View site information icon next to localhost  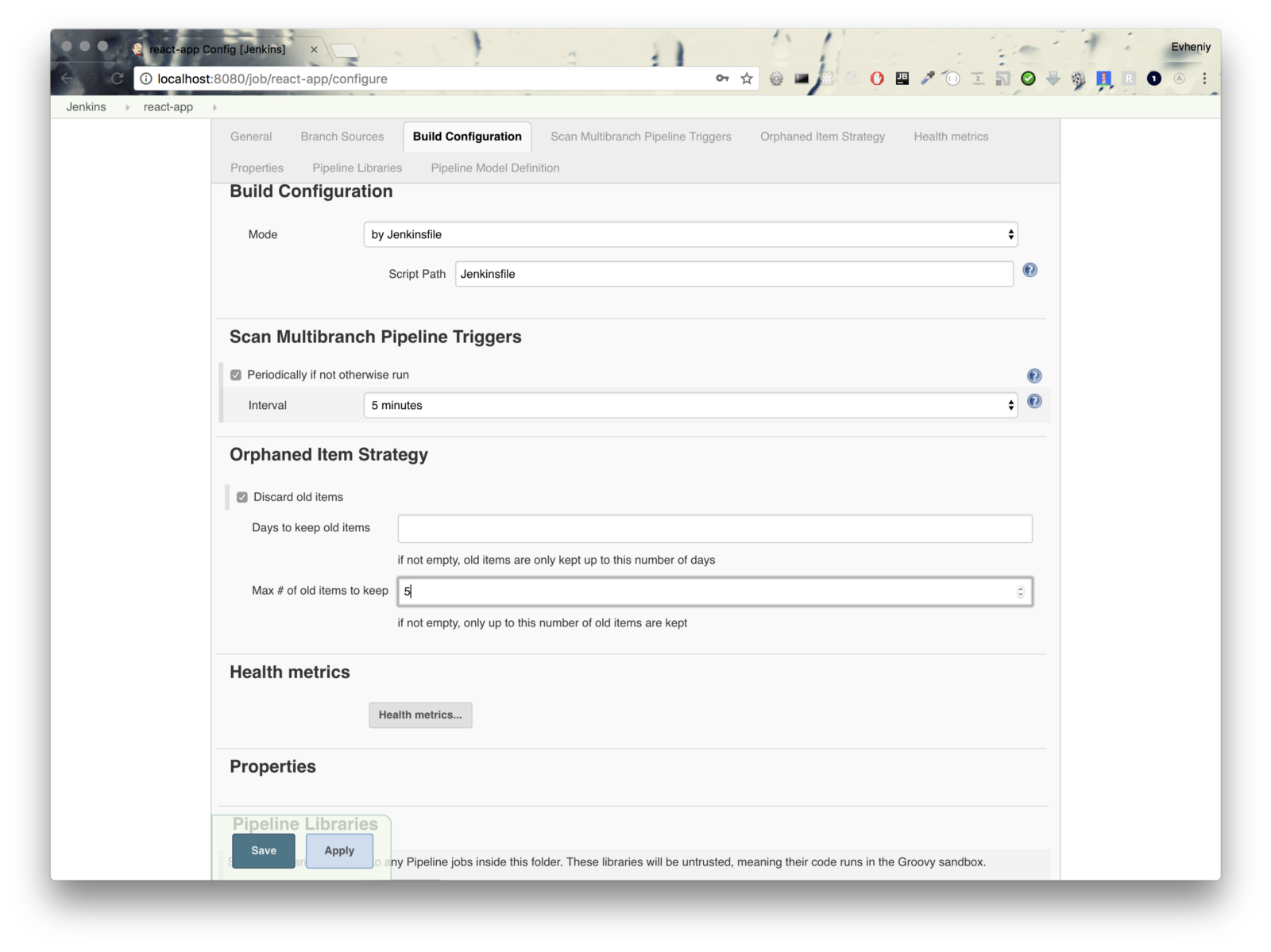click(146, 79)
